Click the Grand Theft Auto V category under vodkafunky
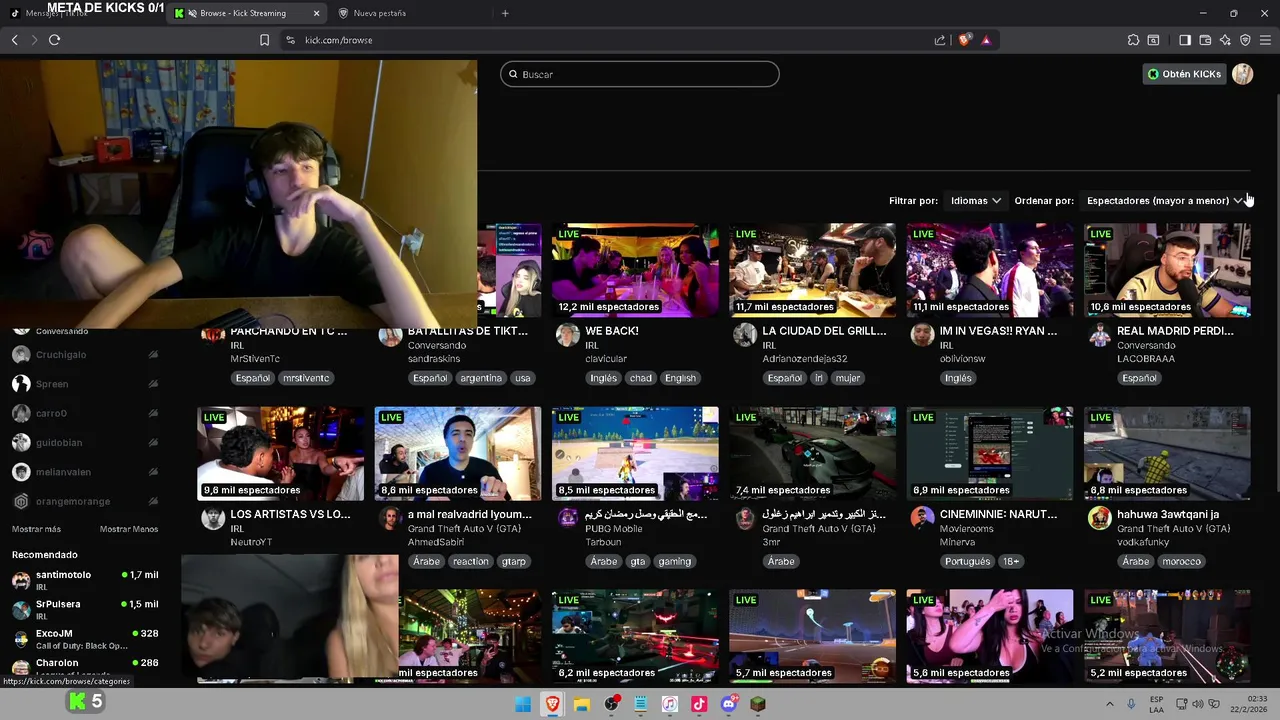This screenshot has width=1280, height=720. [x=1173, y=529]
